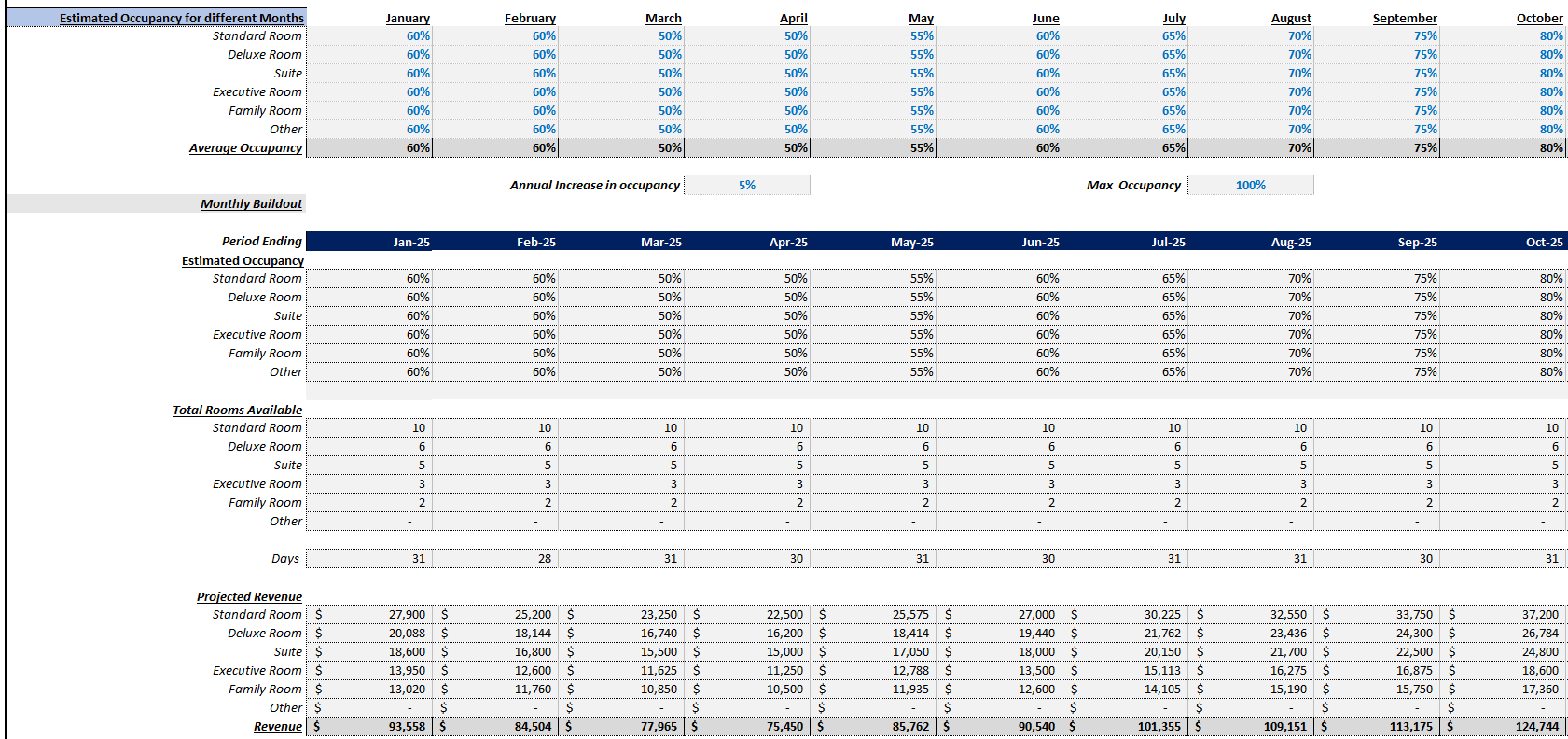
Task: Click the Total Rooms Available heading
Action: [x=237, y=410]
